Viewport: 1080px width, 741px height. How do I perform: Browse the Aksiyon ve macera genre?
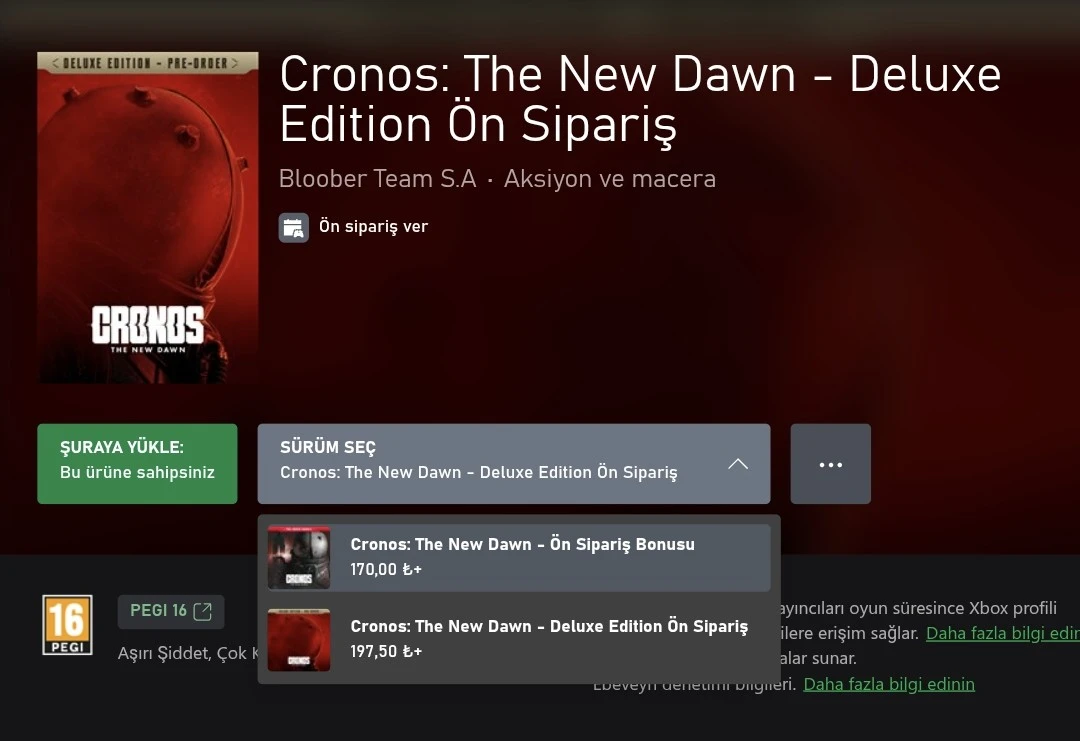(610, 178)
